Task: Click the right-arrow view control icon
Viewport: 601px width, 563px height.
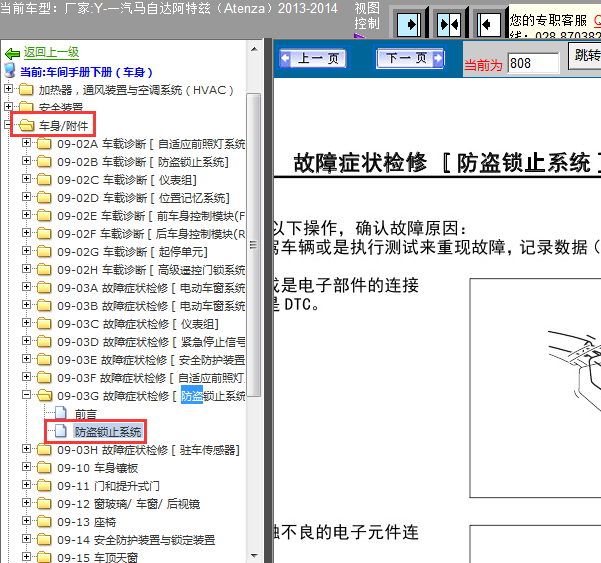Action: [x=409, y=24]
